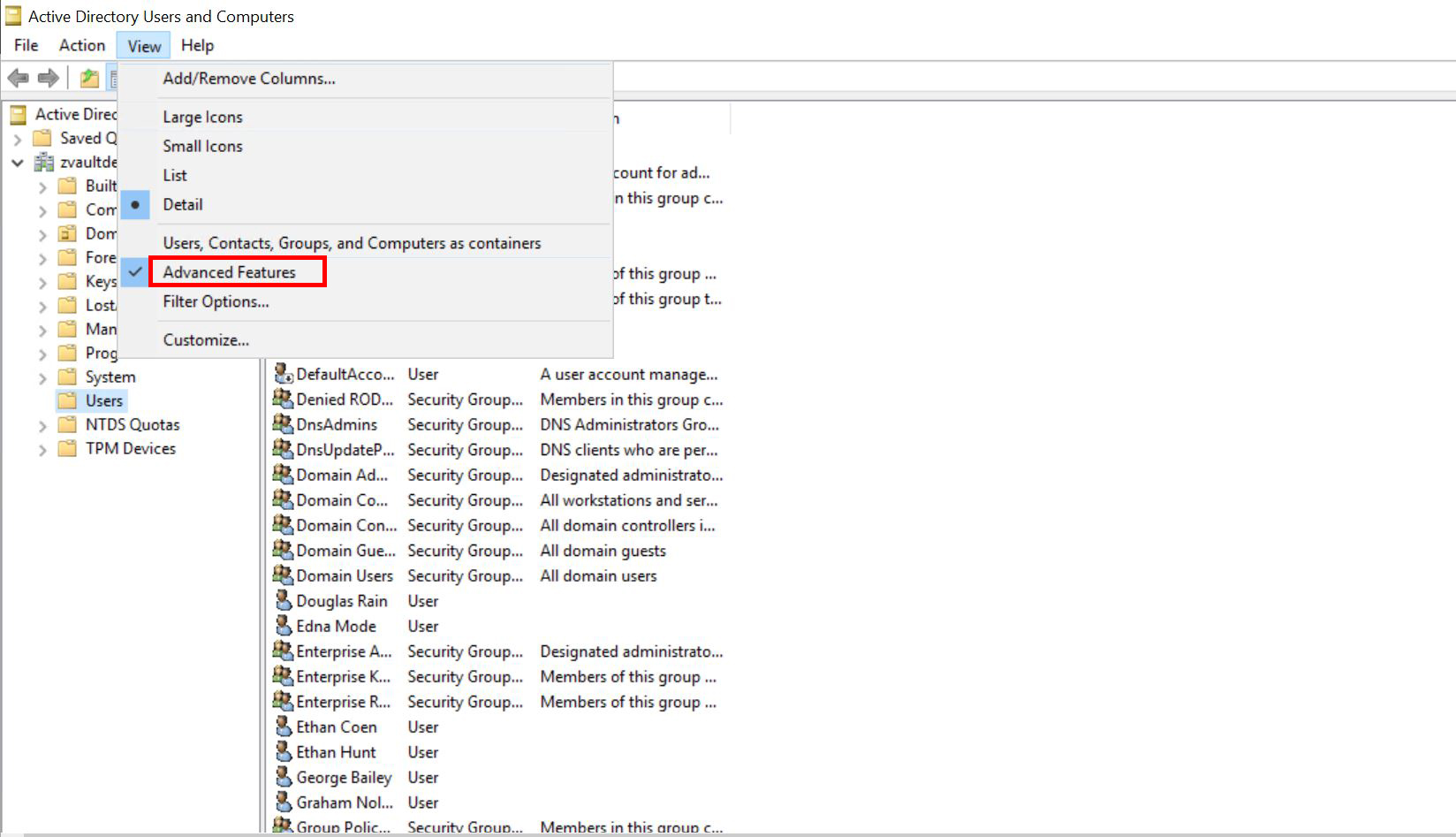This screenshot has width=1456, height=837.
Task: Expand the Builtin tree node
Action: [x=42, y=186]
